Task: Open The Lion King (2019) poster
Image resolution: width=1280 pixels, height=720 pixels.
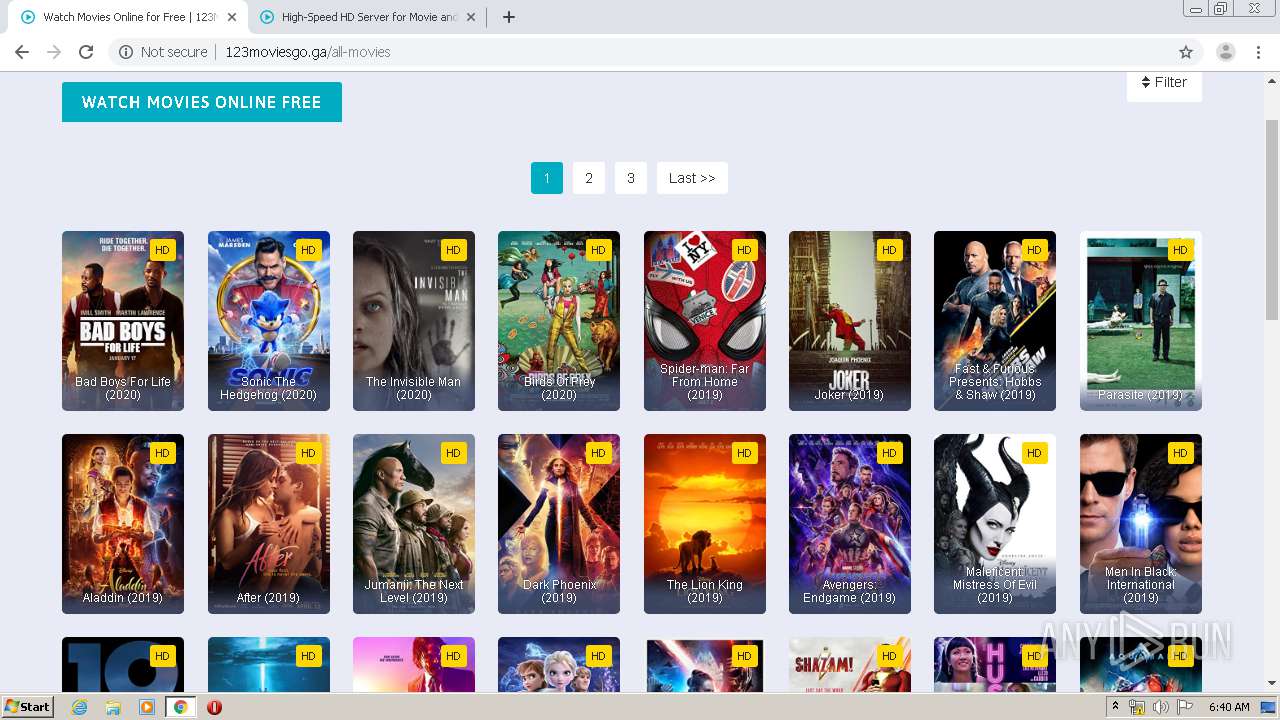Action: click(x=705, y=524)
